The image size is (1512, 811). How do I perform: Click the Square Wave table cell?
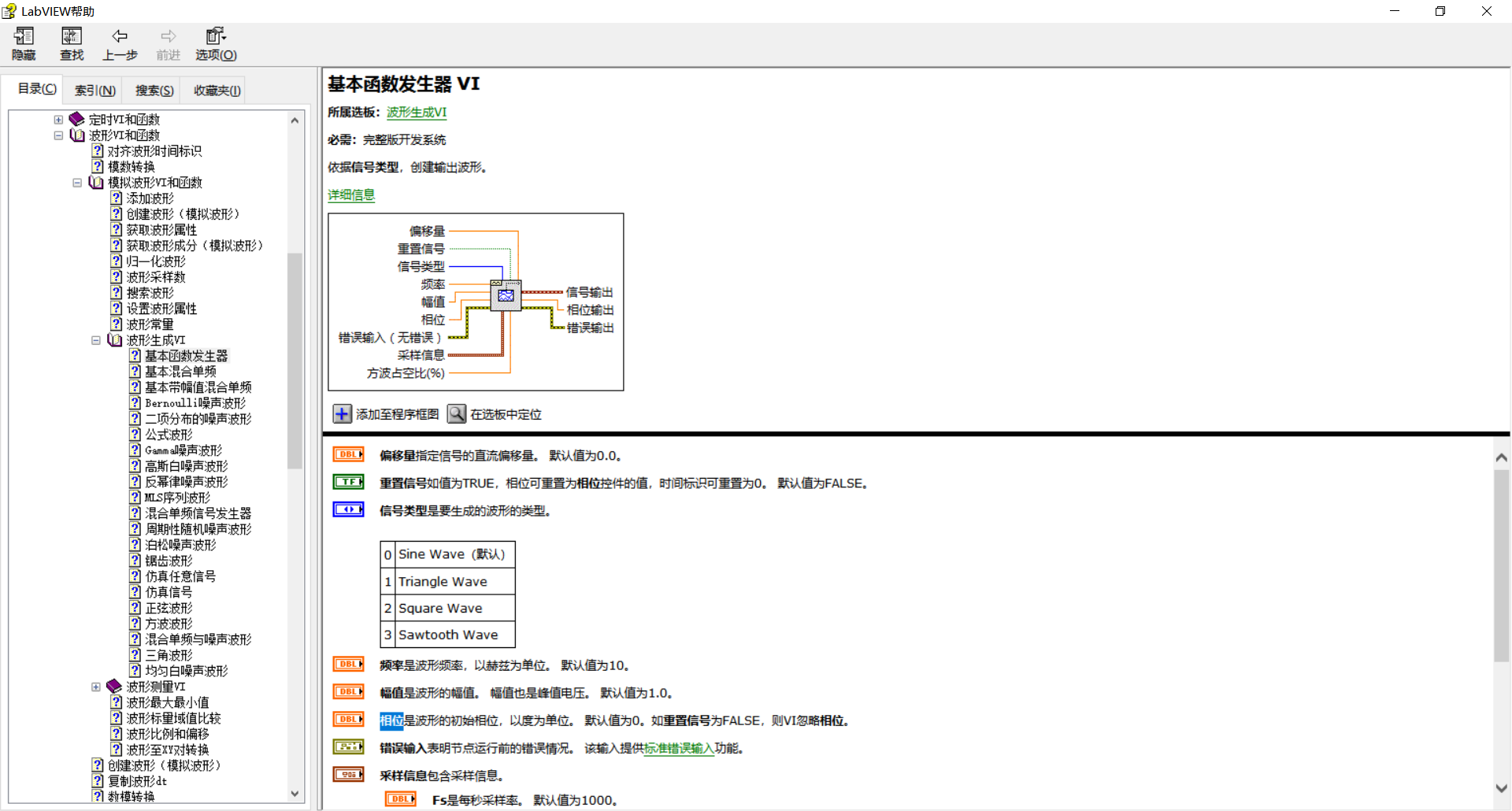[454, 608]
